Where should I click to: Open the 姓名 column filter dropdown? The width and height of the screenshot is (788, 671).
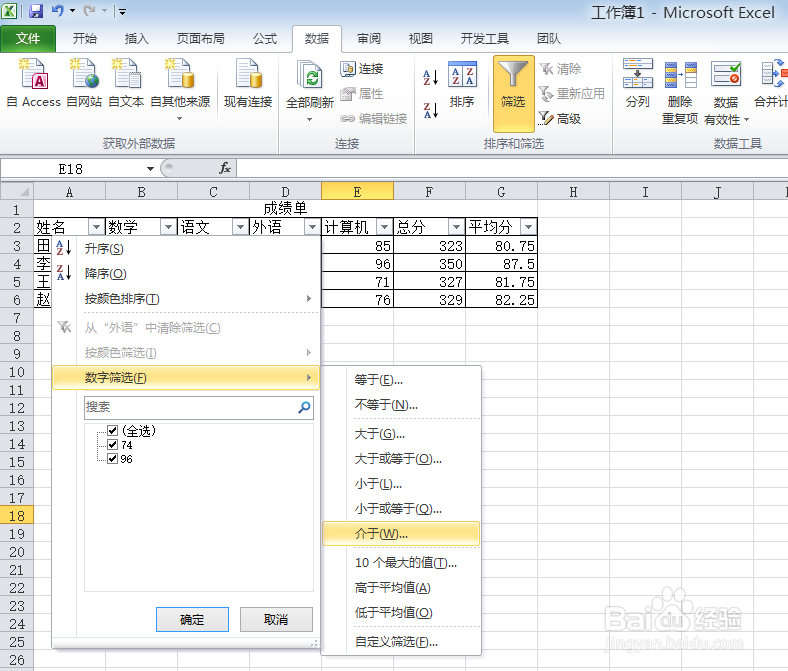96,227
